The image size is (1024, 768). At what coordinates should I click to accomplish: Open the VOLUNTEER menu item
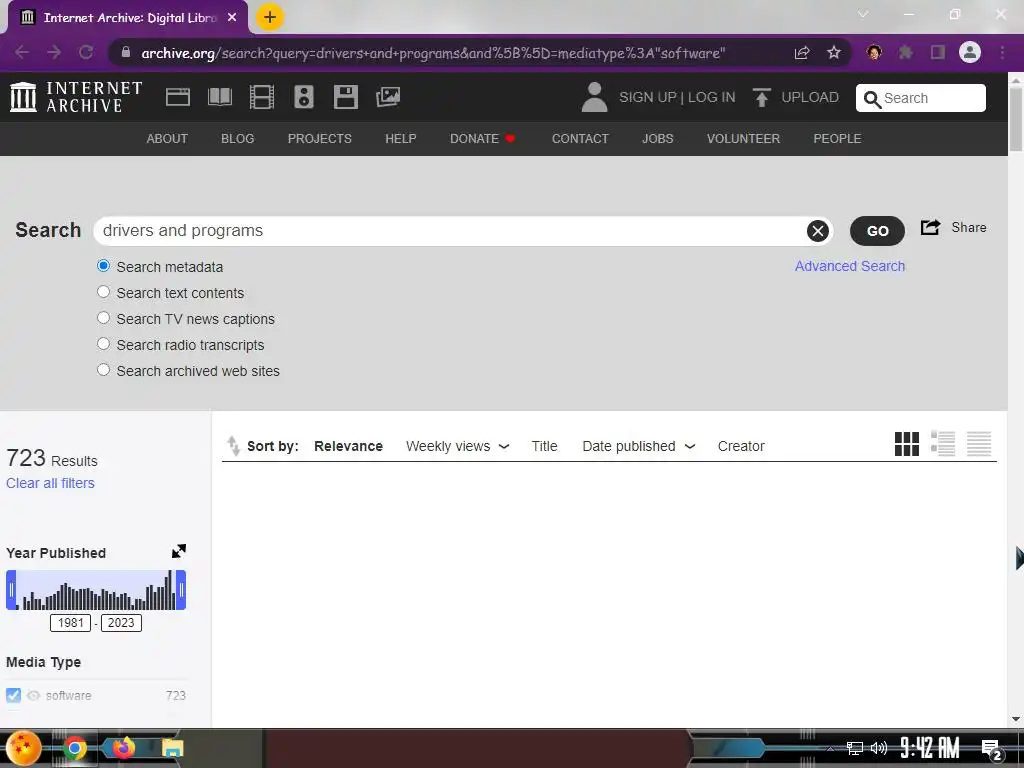coord(743,138)
